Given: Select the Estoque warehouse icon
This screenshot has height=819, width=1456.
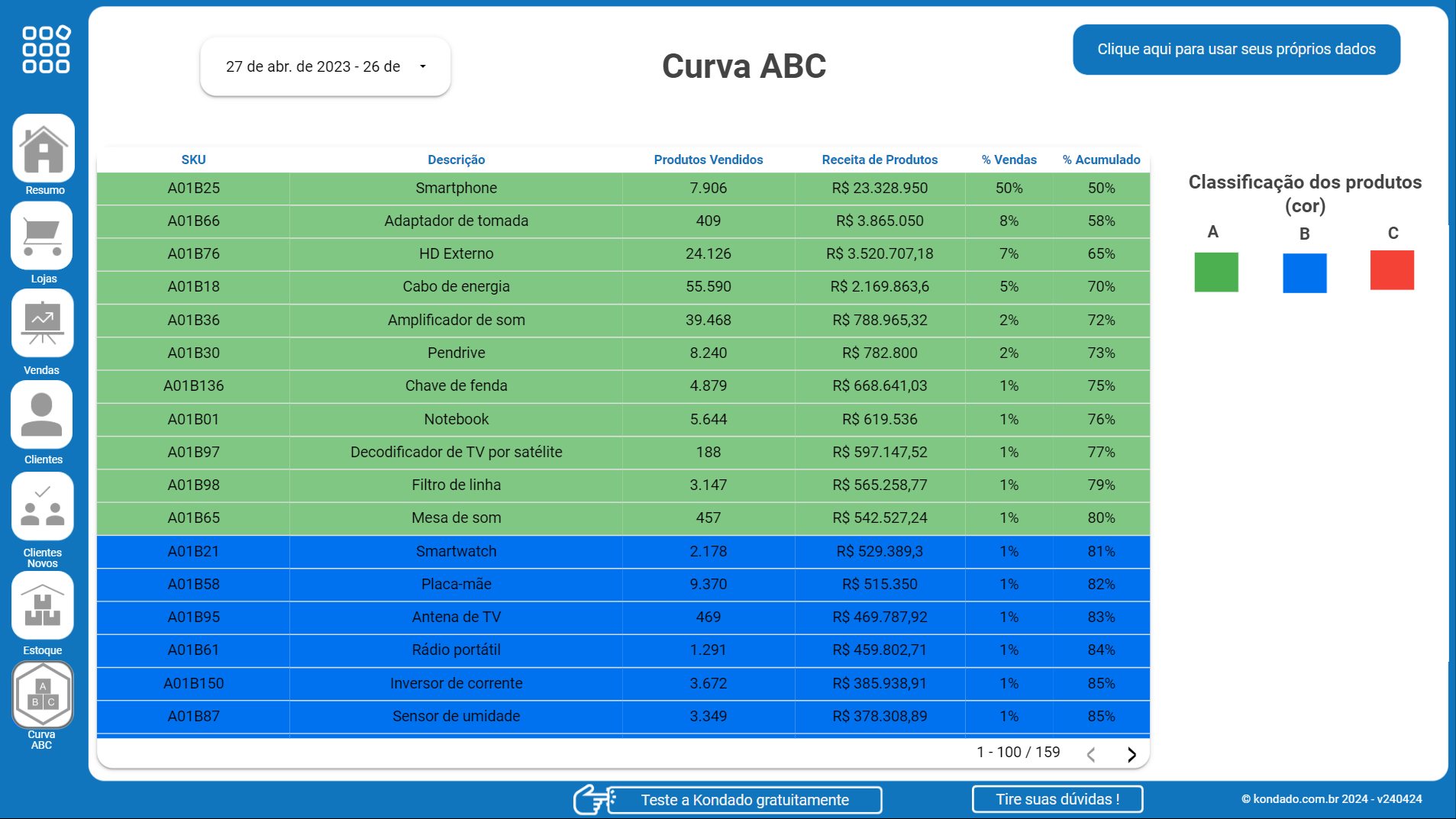Looking at the screenshot, I should pos(42,605).
